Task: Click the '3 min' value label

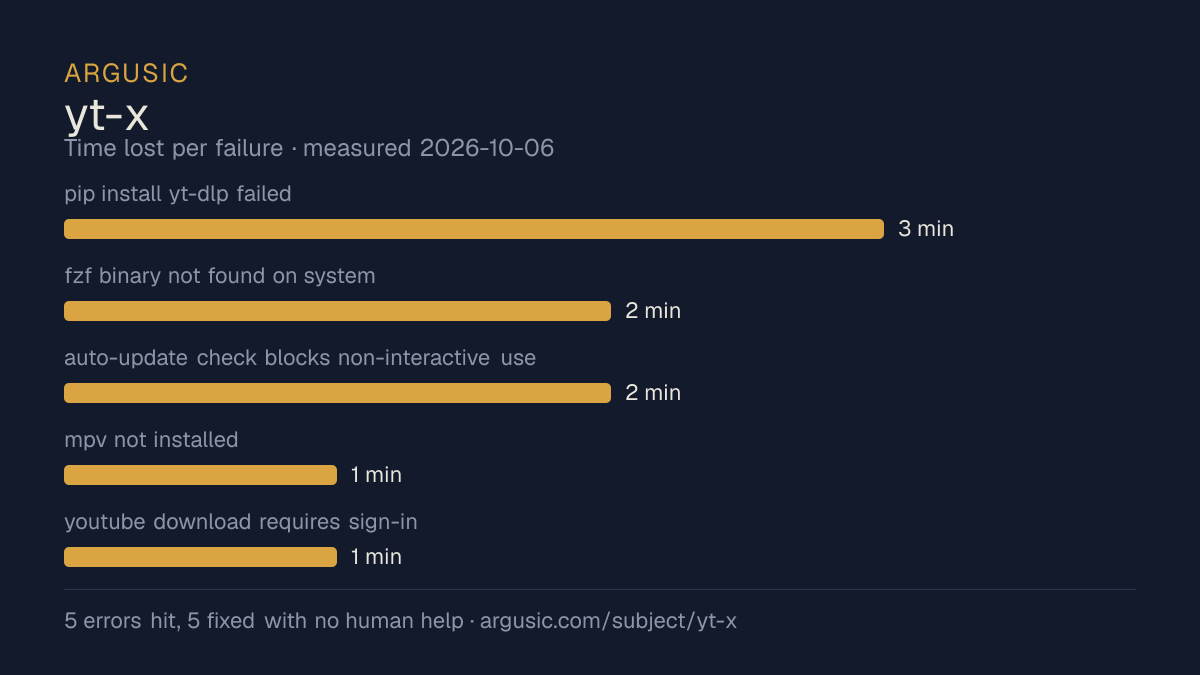Action: tap(926, 229)
